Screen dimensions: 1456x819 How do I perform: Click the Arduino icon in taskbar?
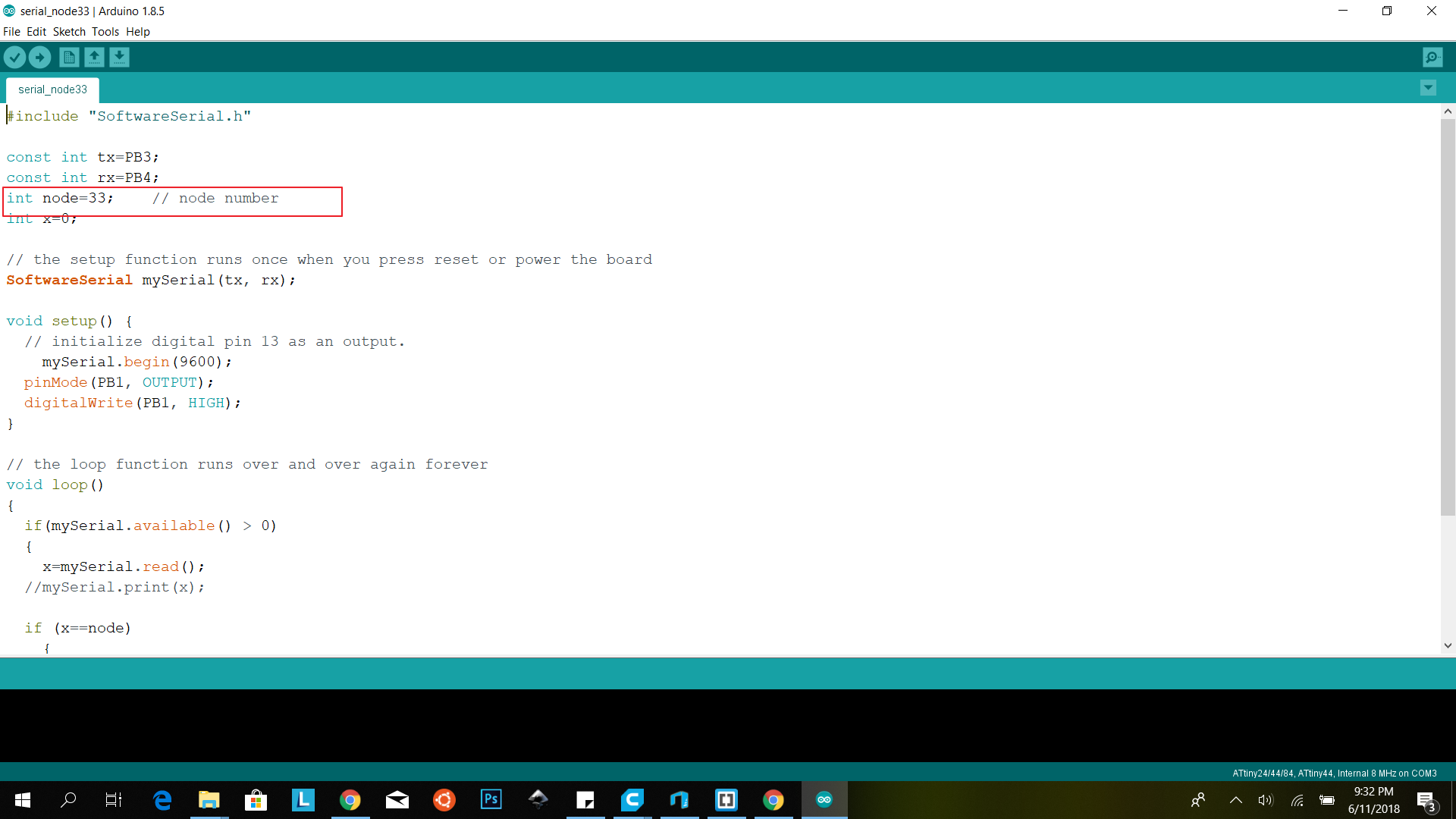click(x=824, y=799)
